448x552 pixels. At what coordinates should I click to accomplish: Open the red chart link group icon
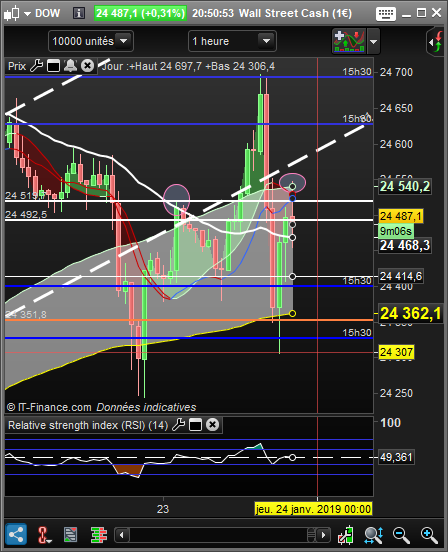pos(44,535)
